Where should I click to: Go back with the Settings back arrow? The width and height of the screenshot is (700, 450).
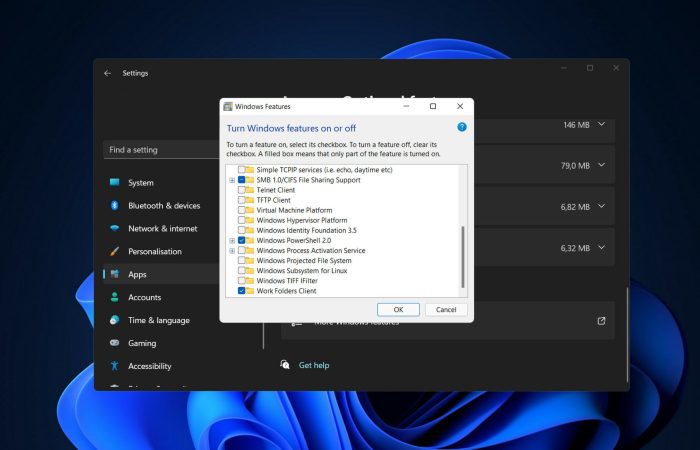(x=107, y=73)
